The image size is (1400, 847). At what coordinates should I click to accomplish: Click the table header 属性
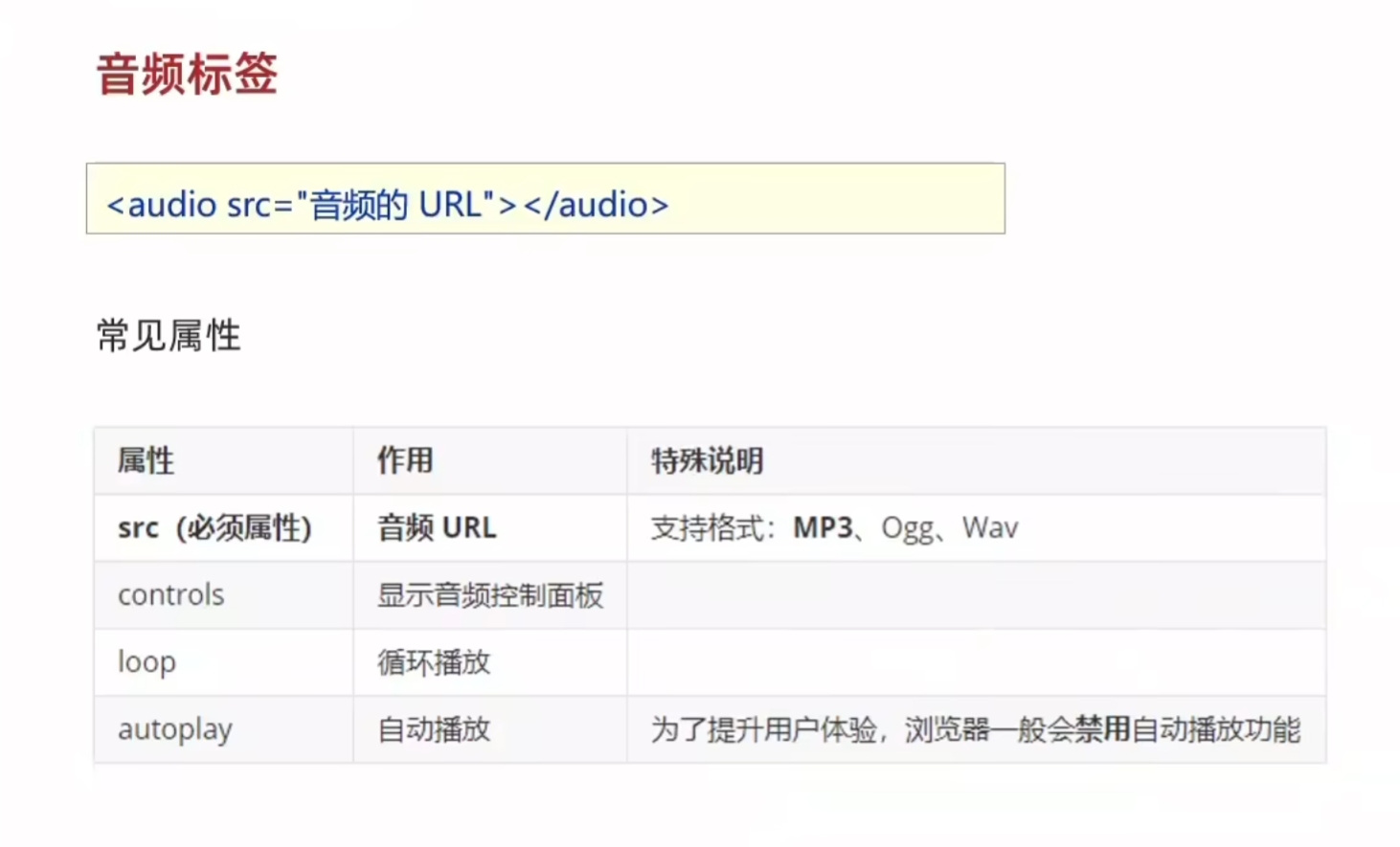[x=146, y=460]
